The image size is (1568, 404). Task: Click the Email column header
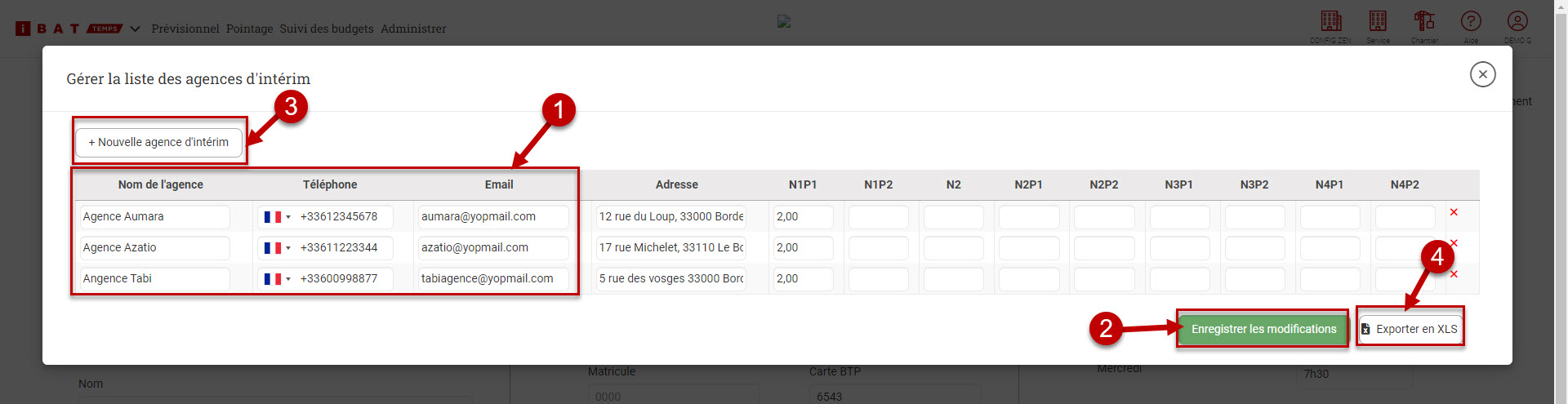tap(499, 184)
